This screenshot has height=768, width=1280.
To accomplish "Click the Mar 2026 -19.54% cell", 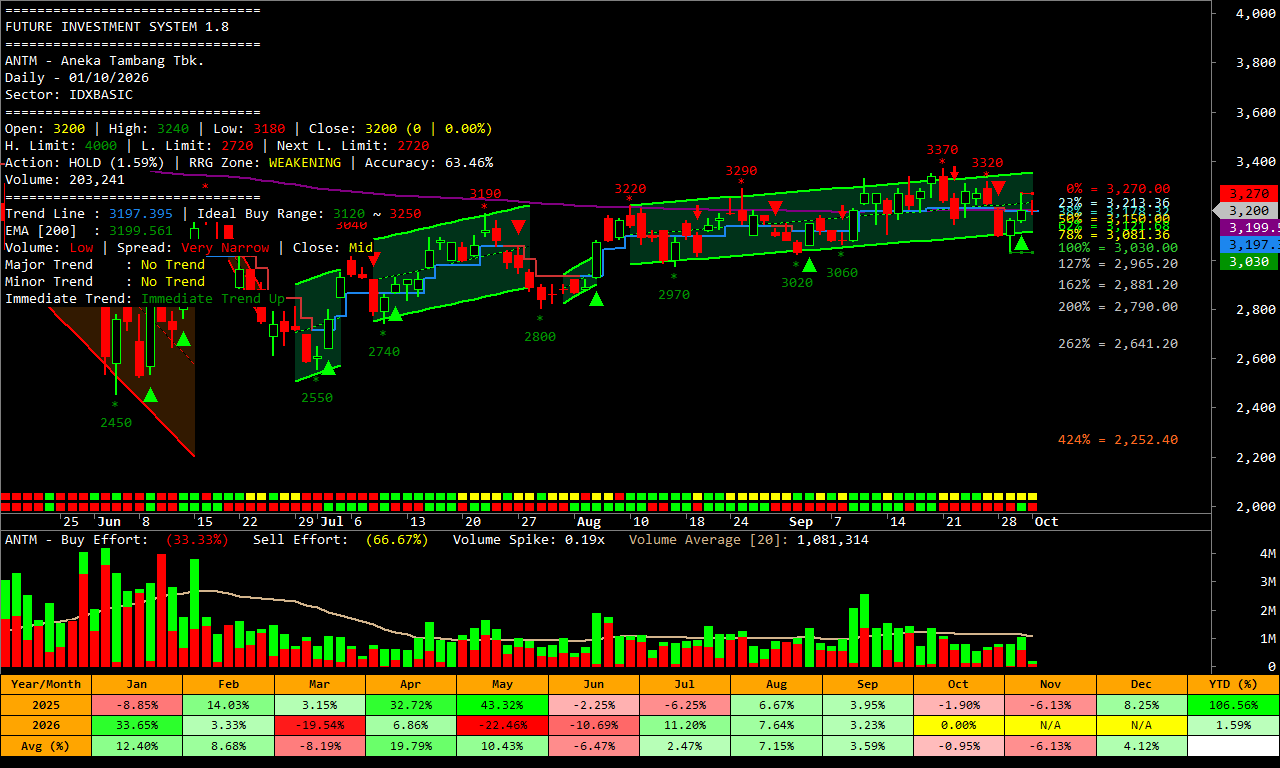I will click(x=319, y=725).
